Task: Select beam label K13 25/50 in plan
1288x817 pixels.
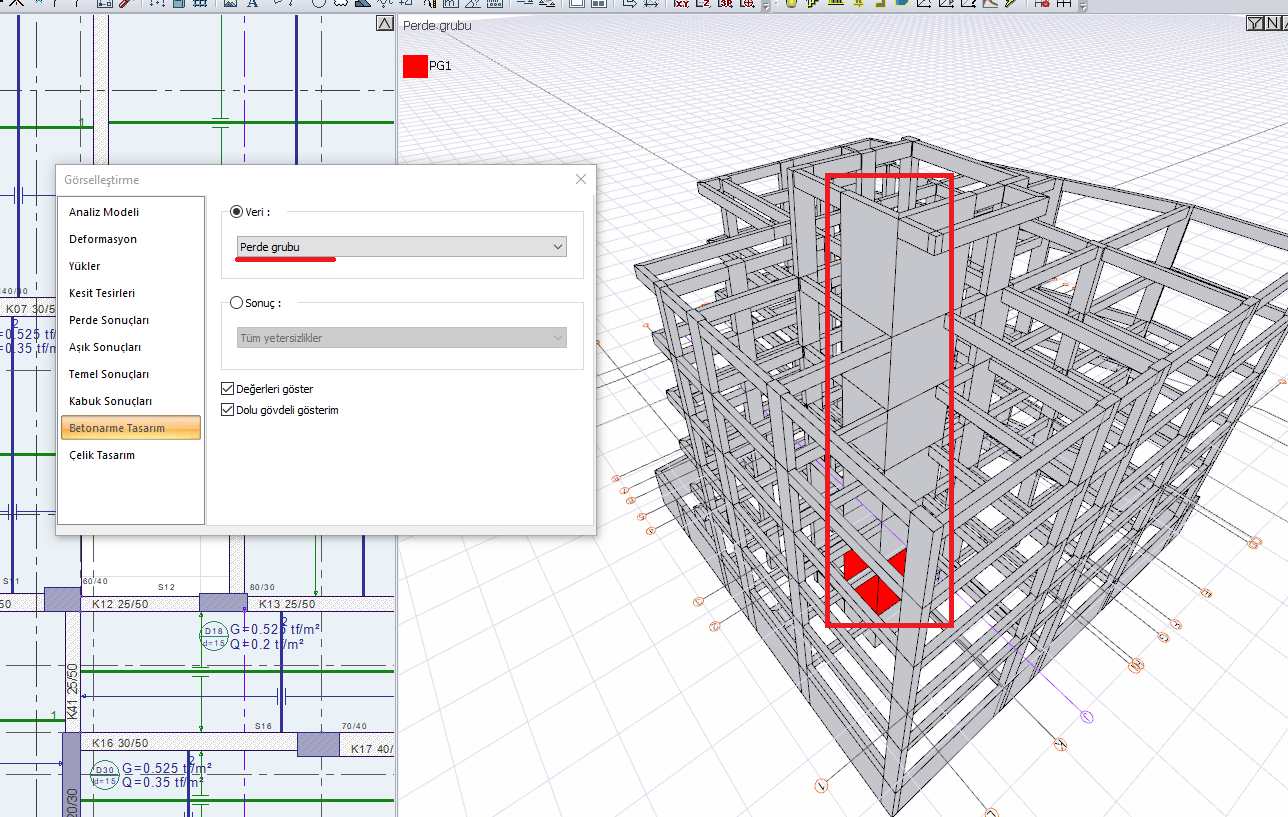Action: (x=287, y=604)
